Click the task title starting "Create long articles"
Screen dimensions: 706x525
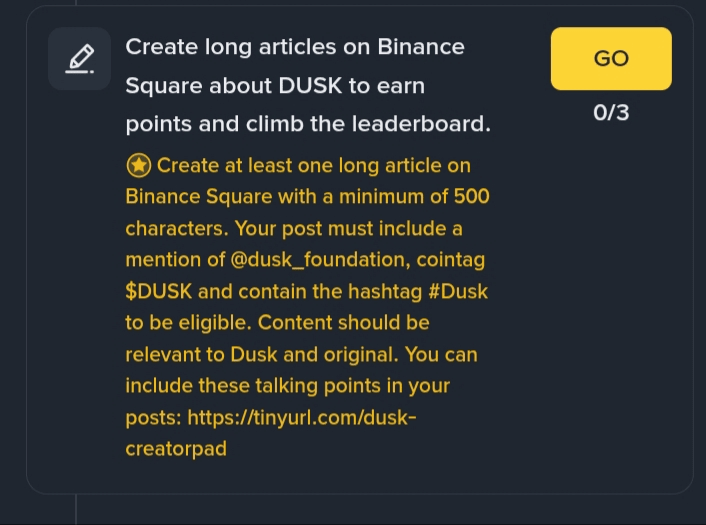click(x=295, y=47)
